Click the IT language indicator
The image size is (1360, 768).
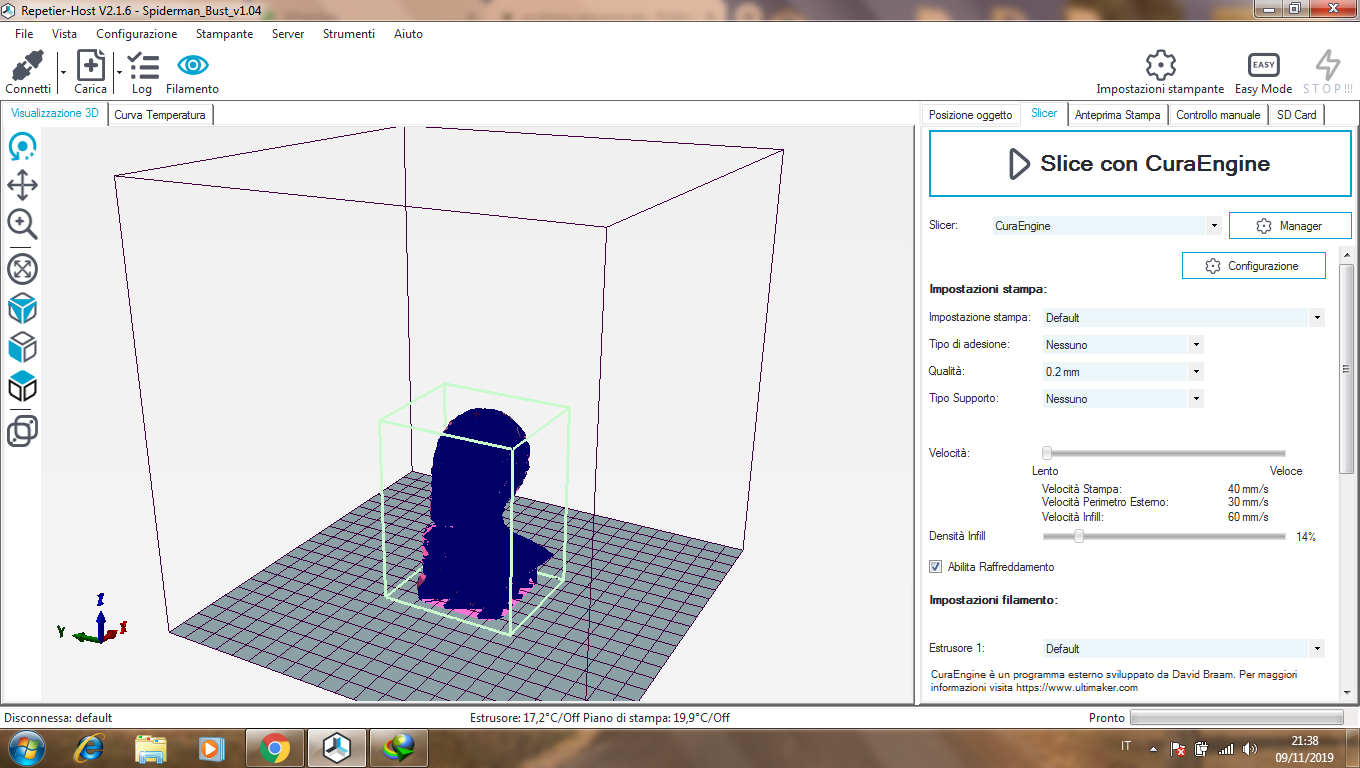pos(1126,747)
